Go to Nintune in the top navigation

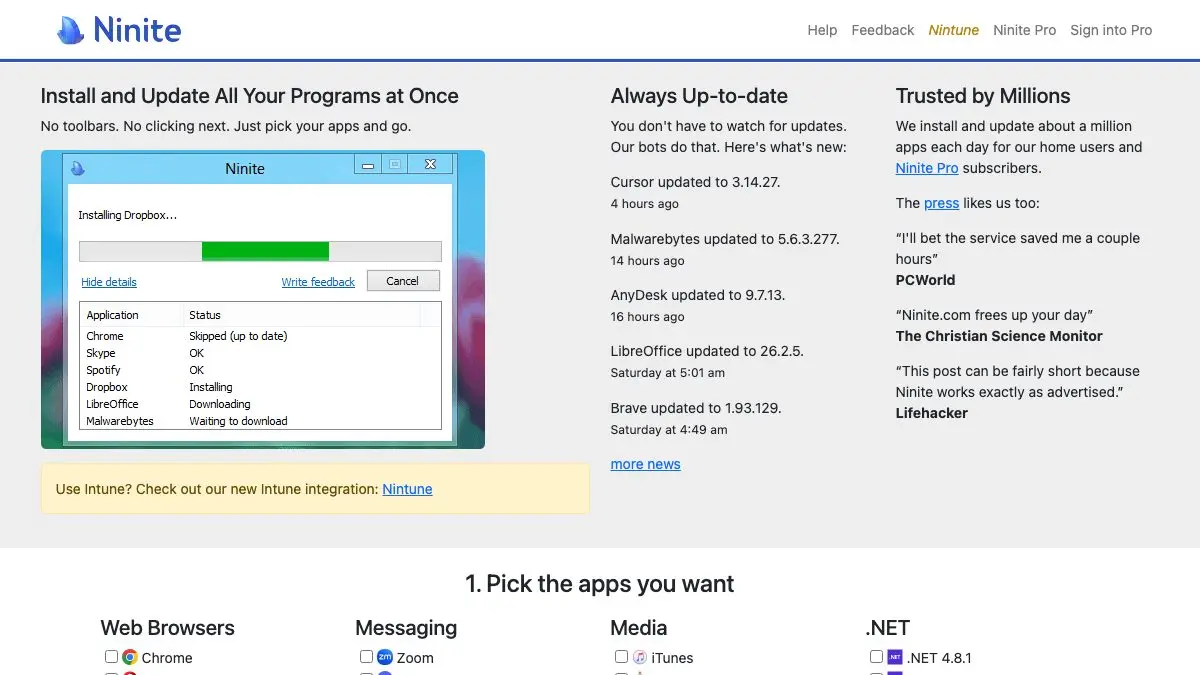point(954,30)
